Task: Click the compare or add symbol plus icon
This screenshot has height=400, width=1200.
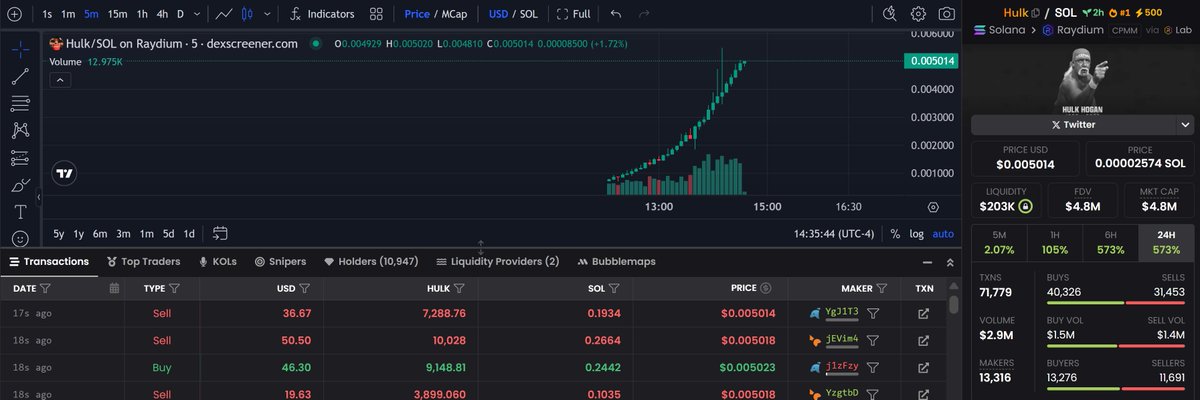Action: 14,14
